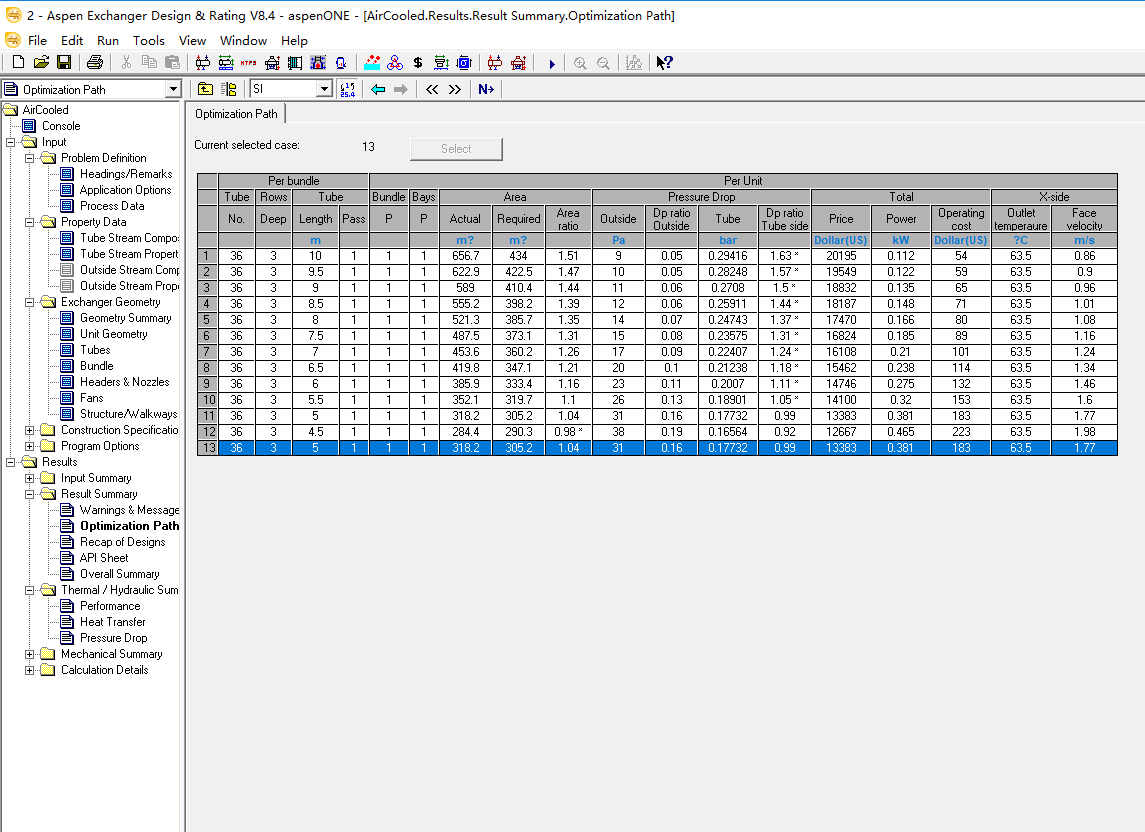1145x832 pixels.
Task: Expand the Construction Specifications tree node
Action: coord(30,430)
